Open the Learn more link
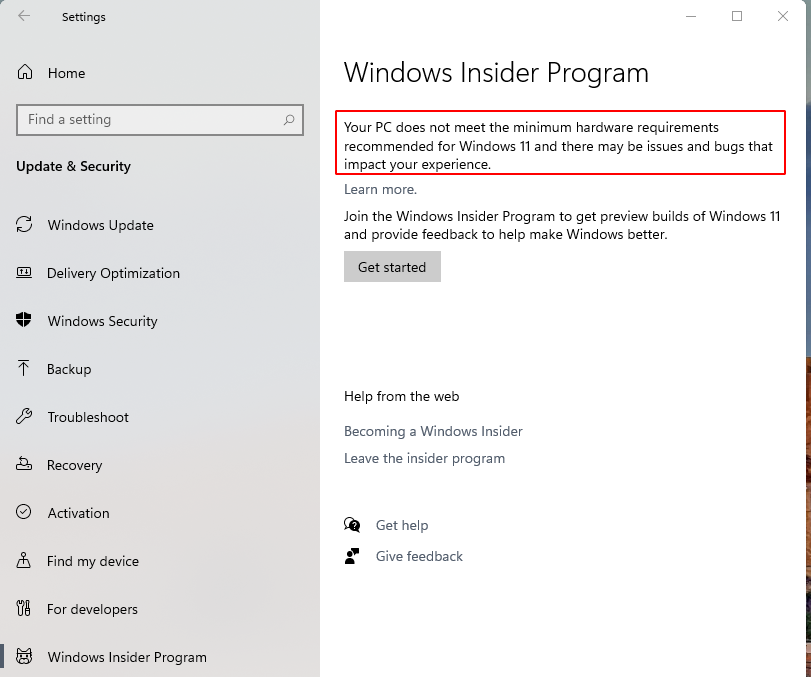 coord(380,189)
